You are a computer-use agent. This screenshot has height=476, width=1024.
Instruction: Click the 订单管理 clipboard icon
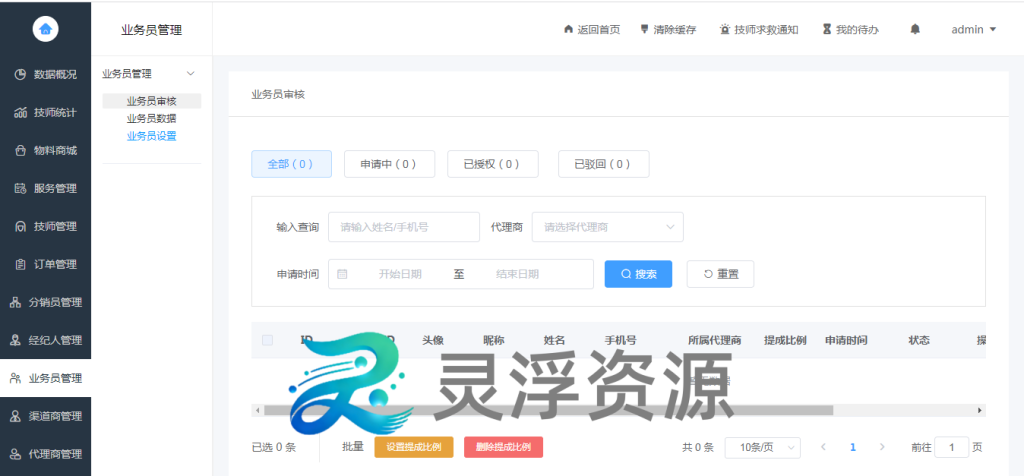[x=20, y=264]
